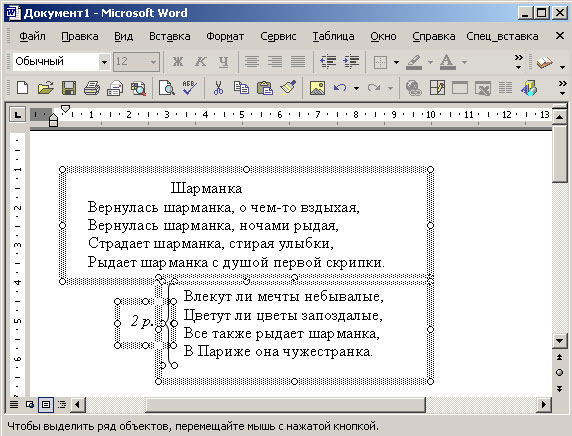572x436 pixels.
Task: Switch to Web Layout view
Action: 30,404
